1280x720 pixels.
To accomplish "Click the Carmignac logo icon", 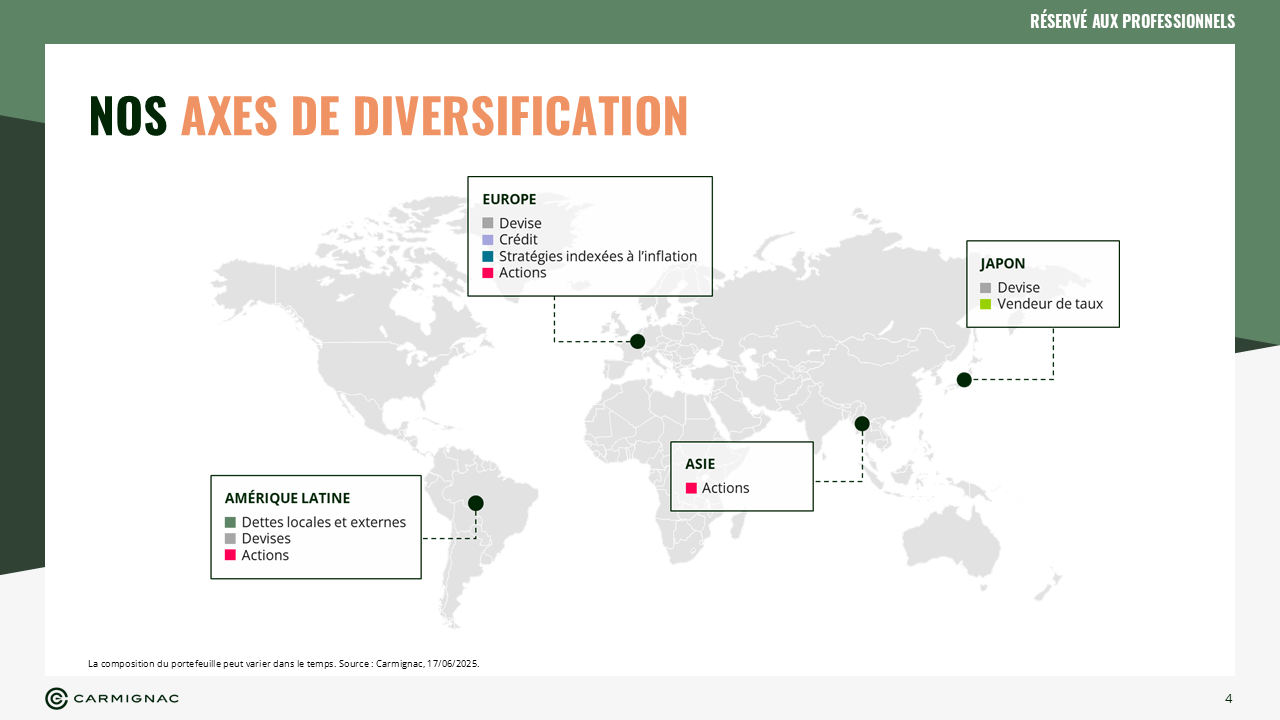I will point(56,698).
